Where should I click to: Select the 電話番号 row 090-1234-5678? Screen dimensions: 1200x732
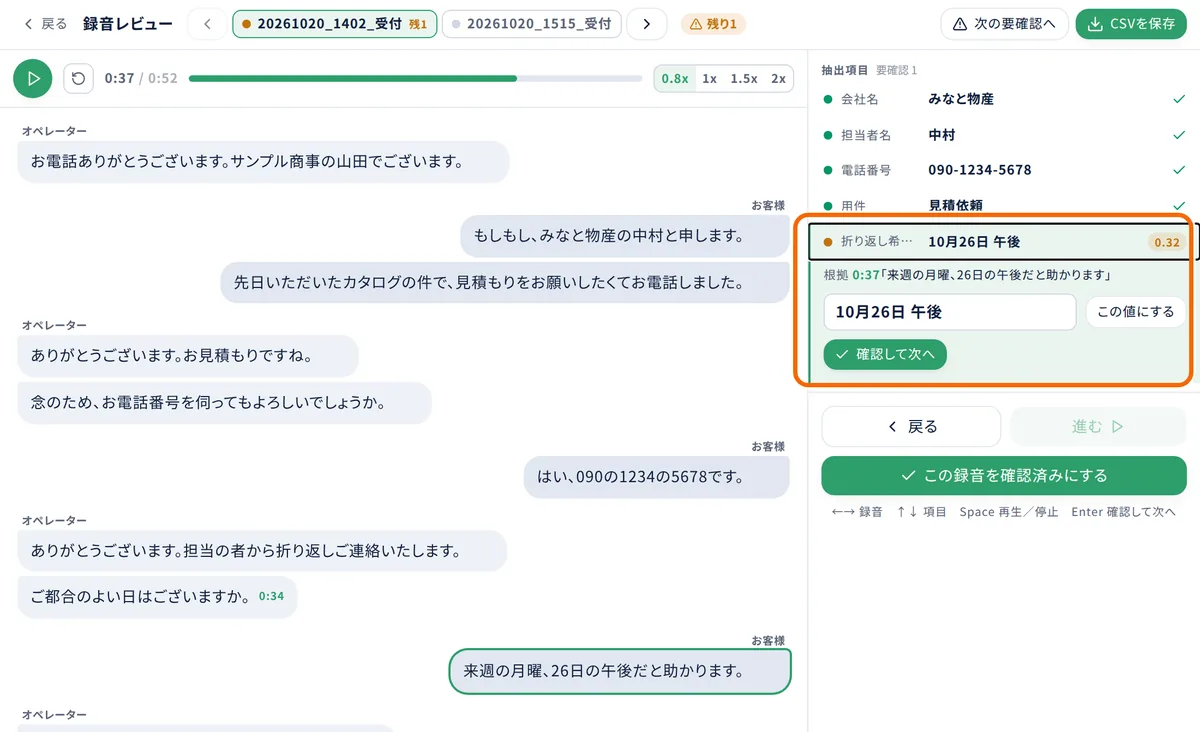(x=1004, y=170)
